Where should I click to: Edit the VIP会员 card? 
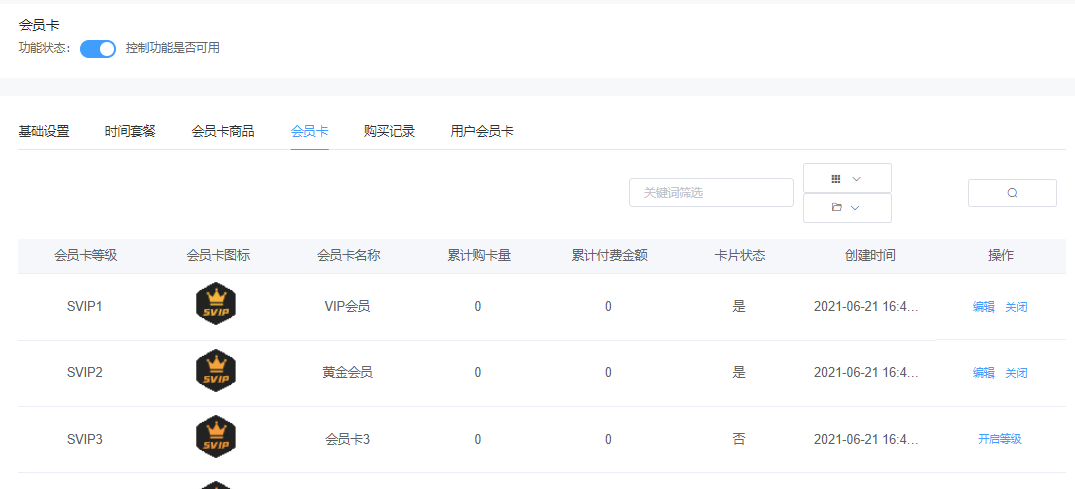[x=983, y=307]
